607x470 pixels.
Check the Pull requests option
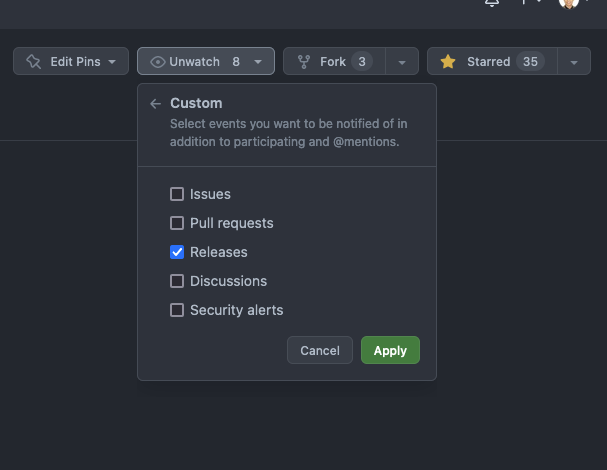pos(177,223)
